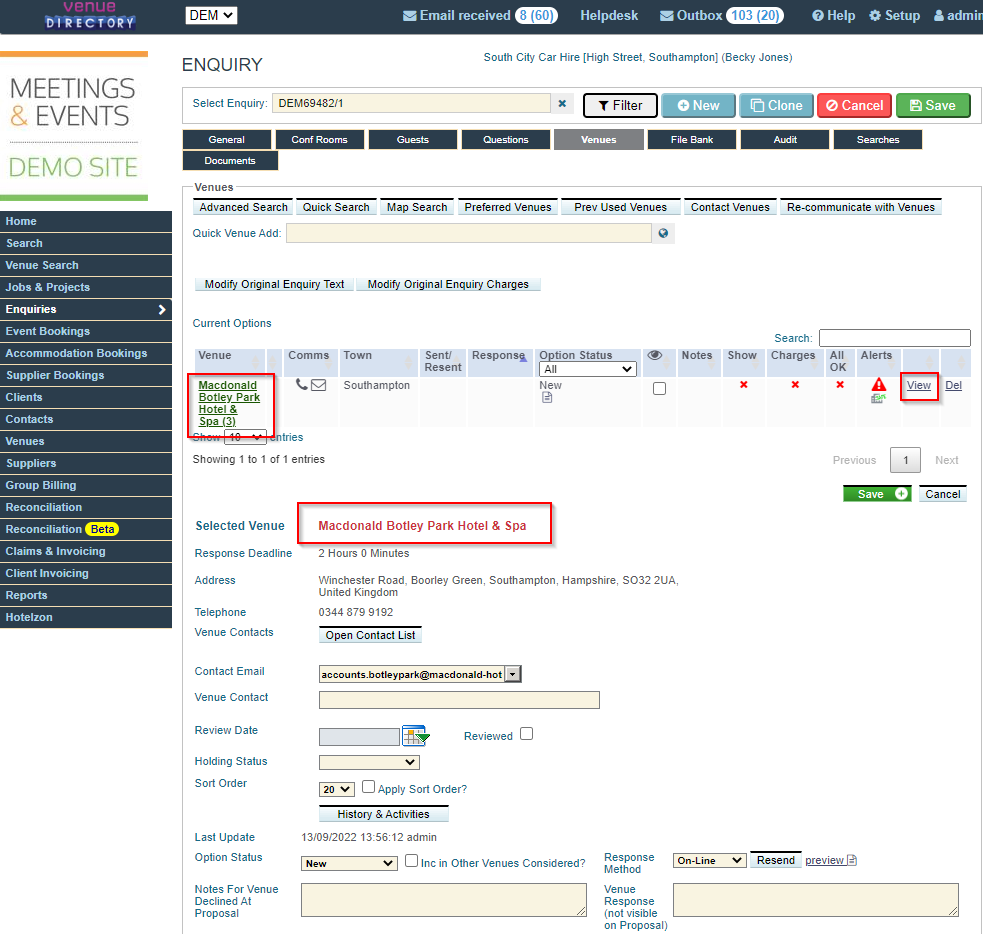The image size is (983, 934).
Task: Toggle the Reviewed checkbox
Action: click(527, 733)
